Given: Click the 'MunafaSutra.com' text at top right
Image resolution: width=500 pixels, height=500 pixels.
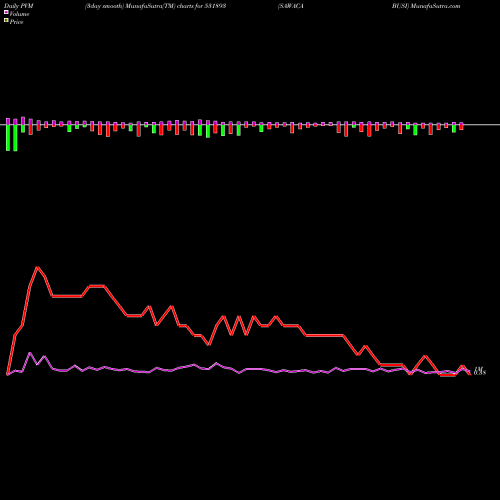Looking at the screenshot, I should (435, 6).
